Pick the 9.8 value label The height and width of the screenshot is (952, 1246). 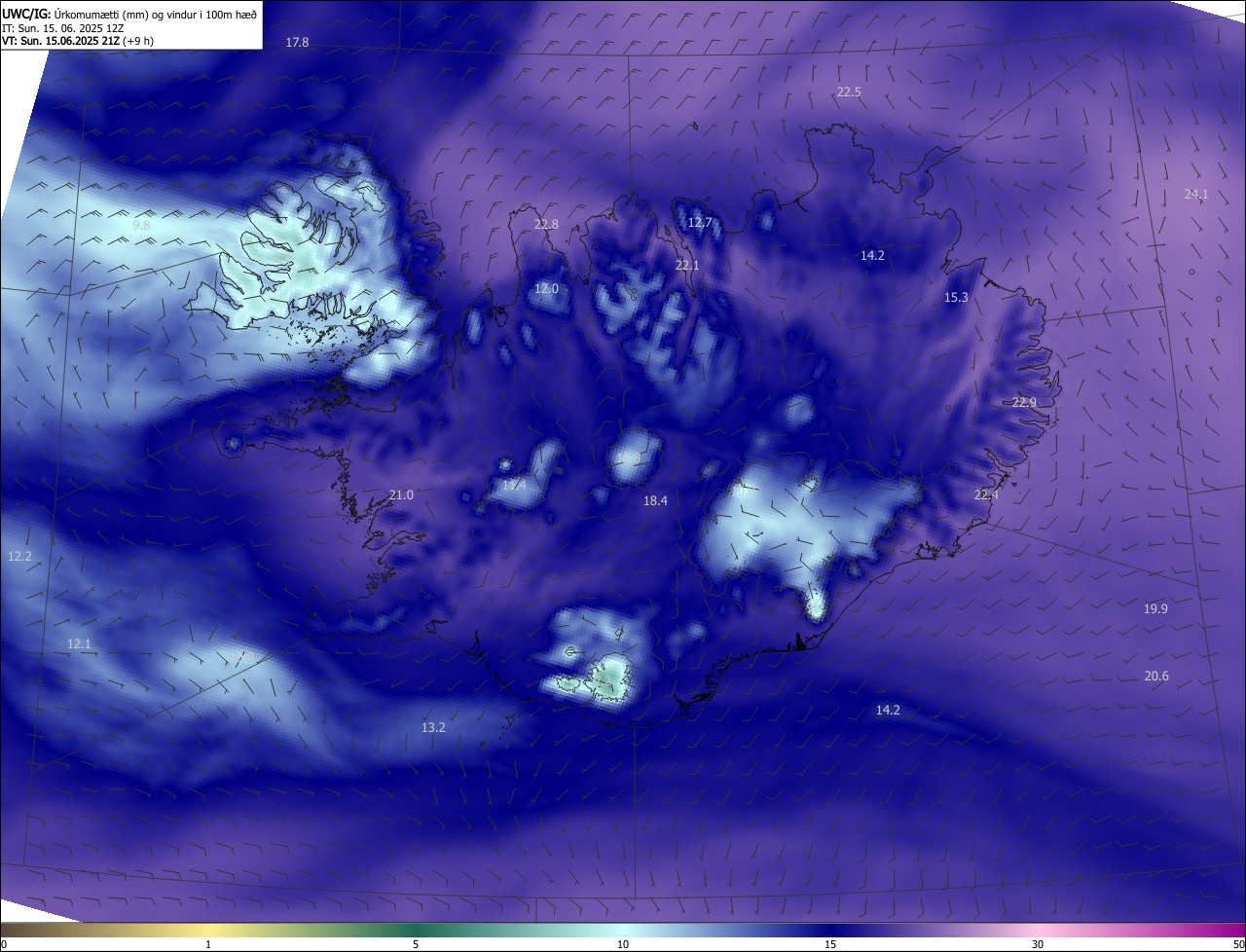coord(141,226)
